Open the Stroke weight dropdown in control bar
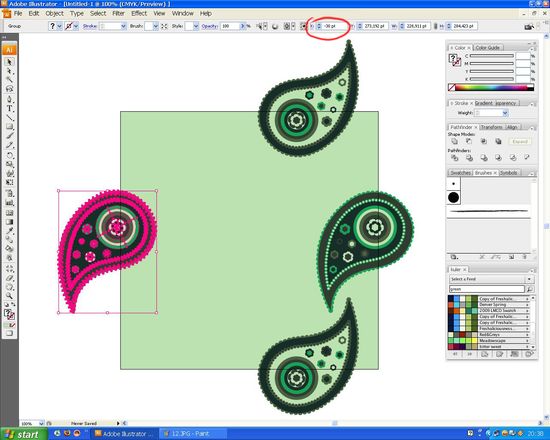Screen dimensions: 550x440 (123, 26)
